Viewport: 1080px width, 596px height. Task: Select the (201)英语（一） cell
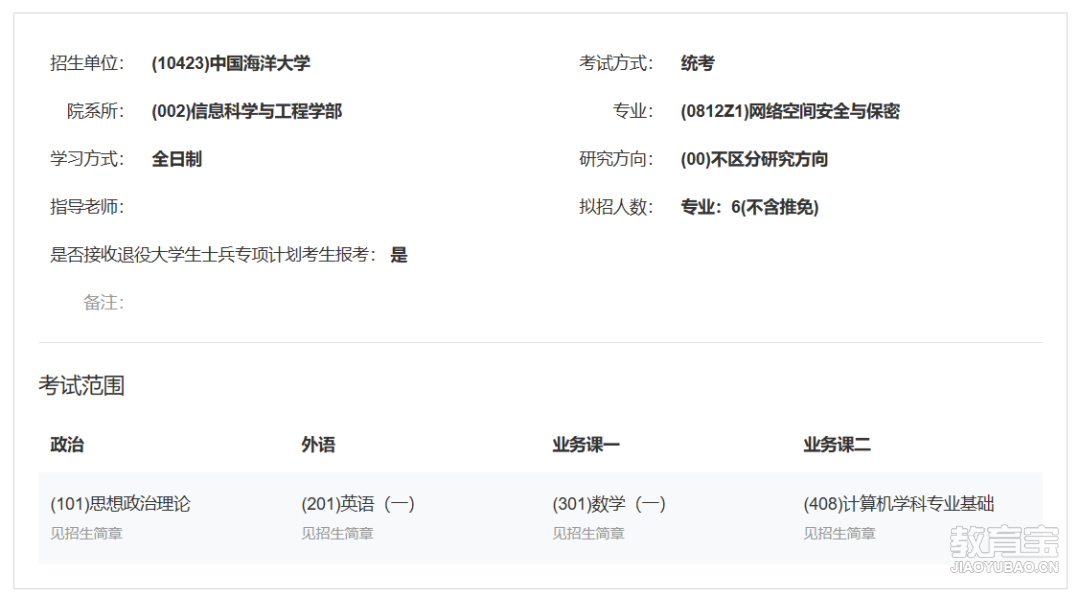tap(358, 504)
